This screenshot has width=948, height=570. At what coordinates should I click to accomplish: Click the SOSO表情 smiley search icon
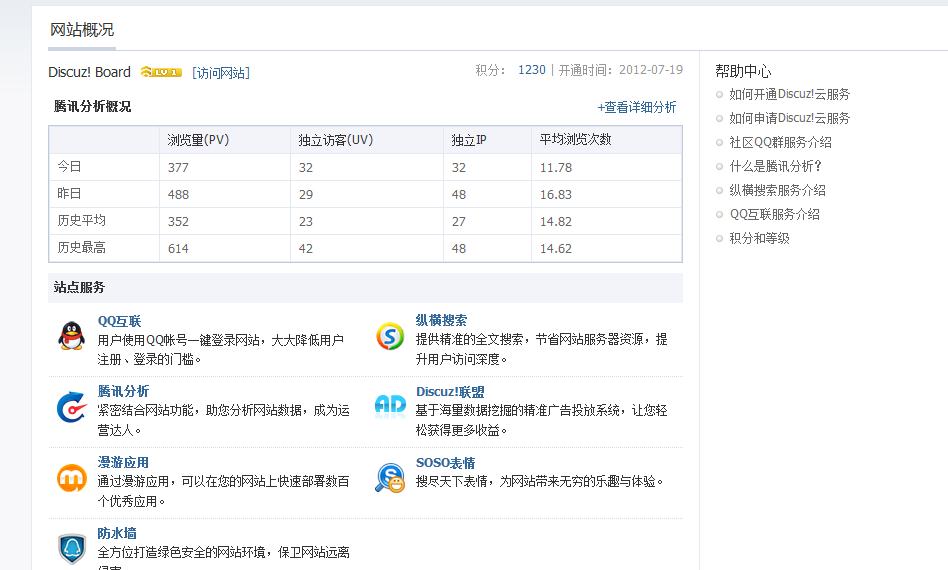click(x=390, y=478)
